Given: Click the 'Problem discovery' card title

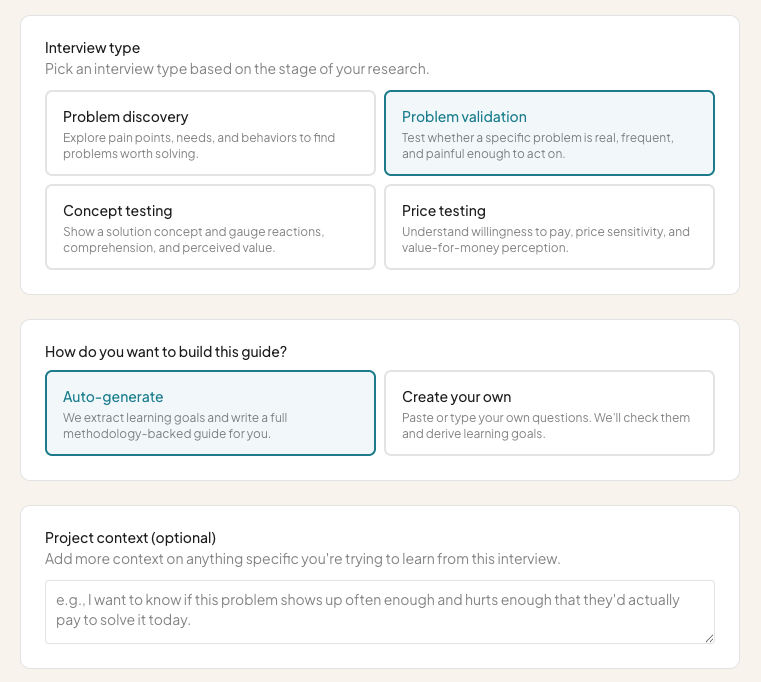Looking at the screenshot, I should tap(125, 117).
